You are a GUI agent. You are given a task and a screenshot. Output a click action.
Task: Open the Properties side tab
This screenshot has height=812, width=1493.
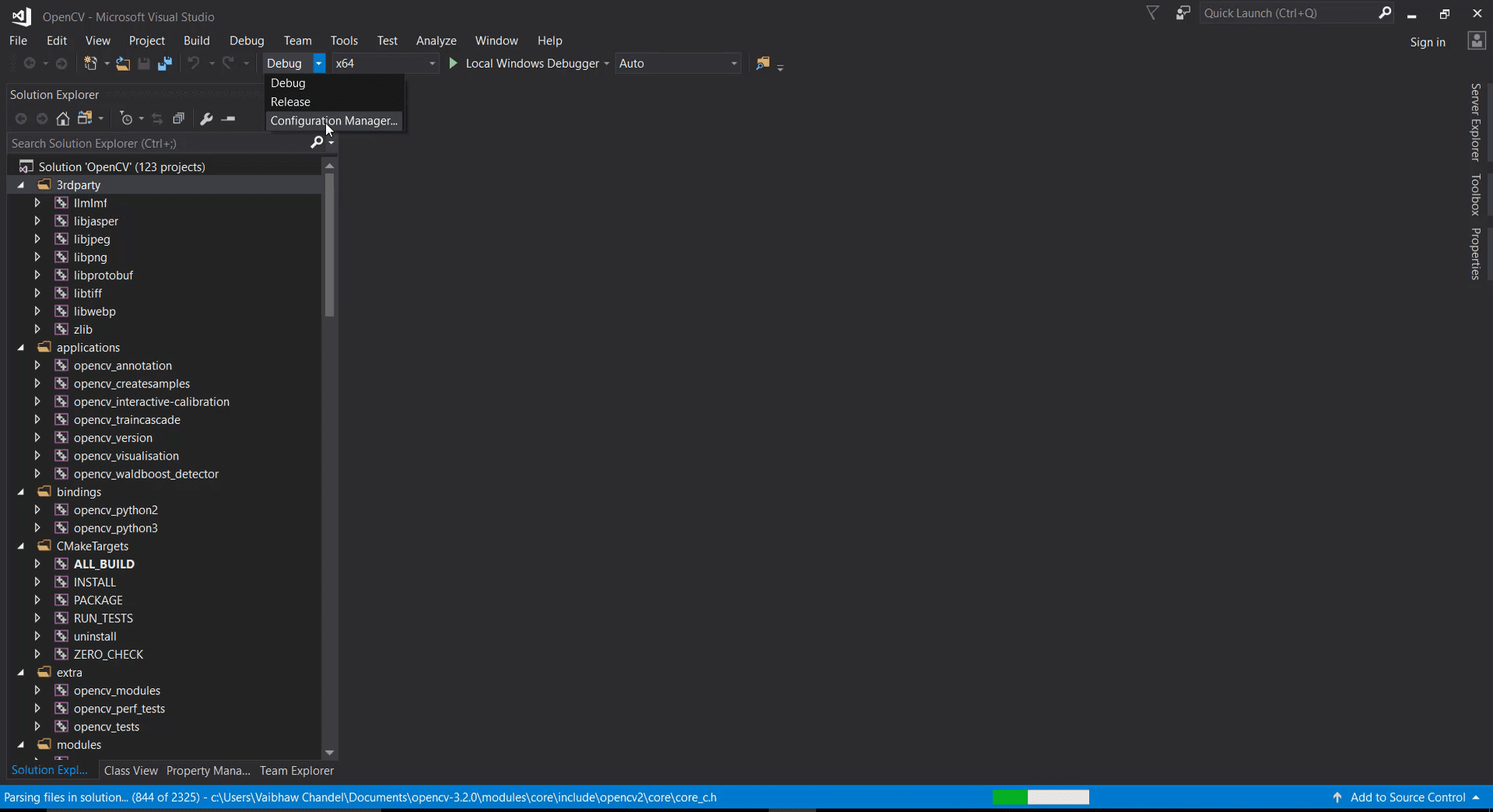1475,254
